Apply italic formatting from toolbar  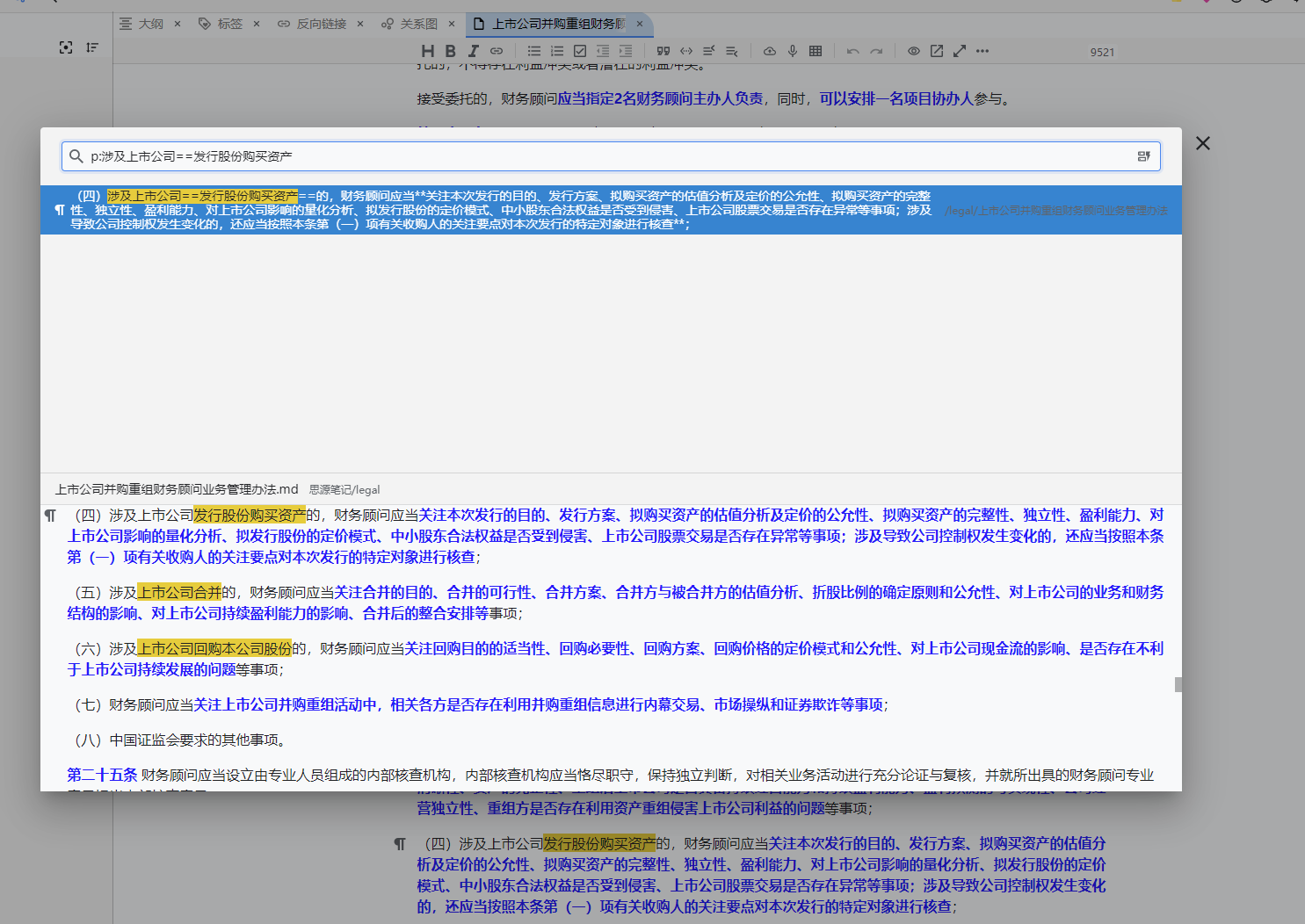(x=474, y=51)
